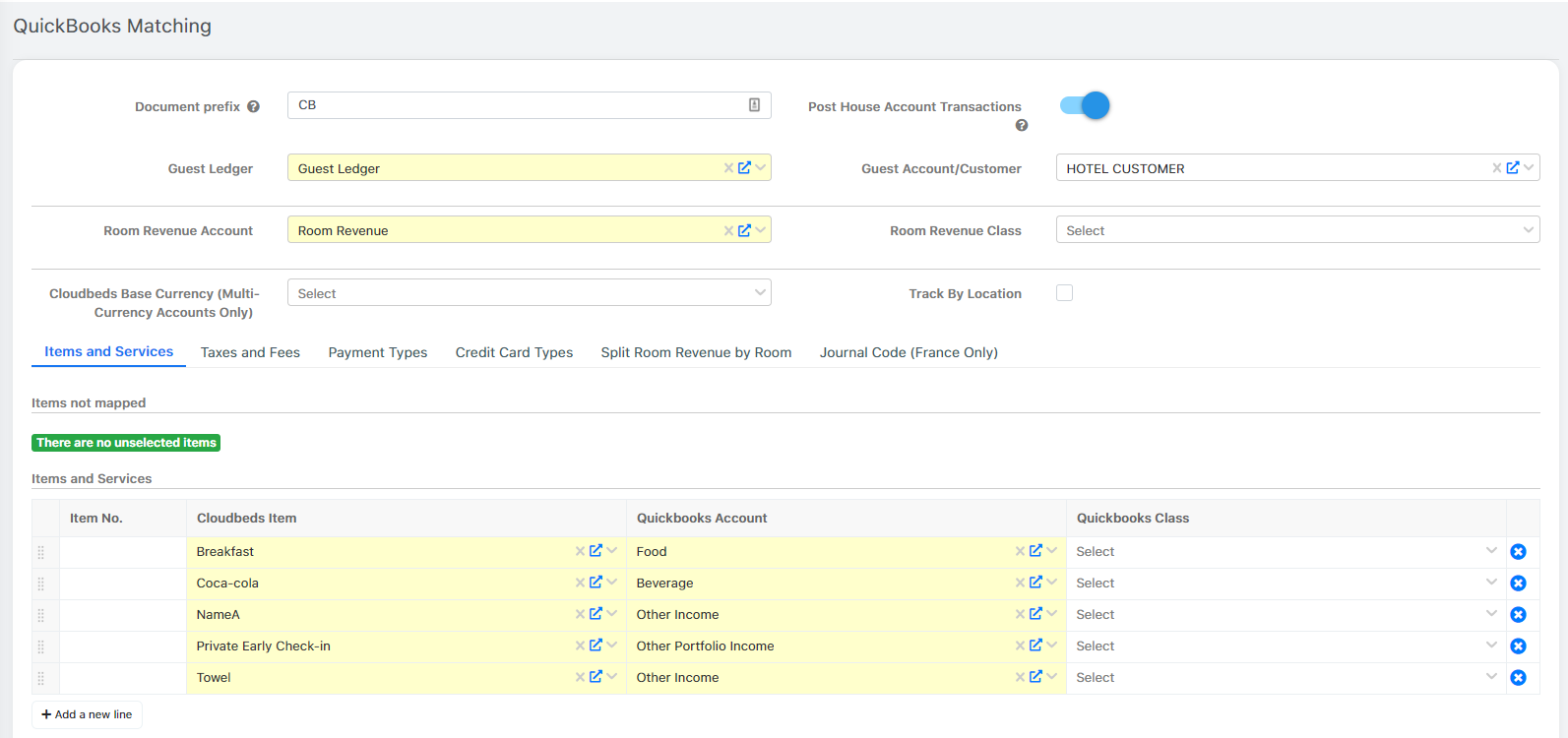1568x738 pixels.
Task: Clear the Coca-cola Cloudbeds item
Action: [x=580, y=584]
